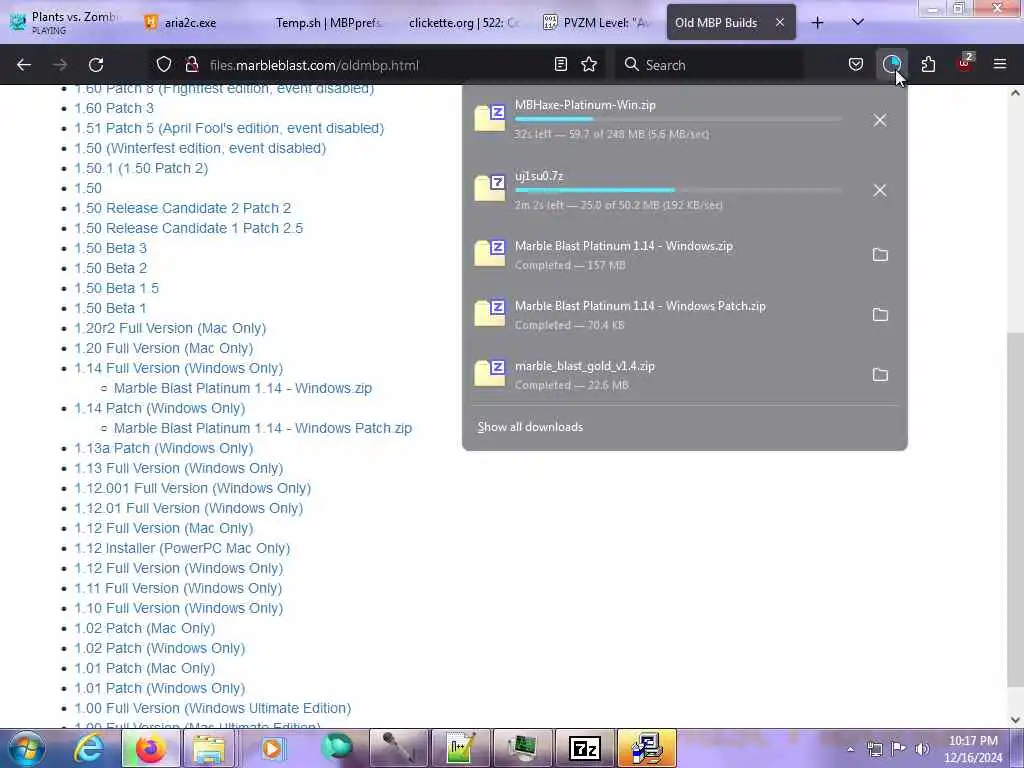Open Windows Explorer from taskbar
This screenshot has width=1024, height=768.
click(208, 748)
